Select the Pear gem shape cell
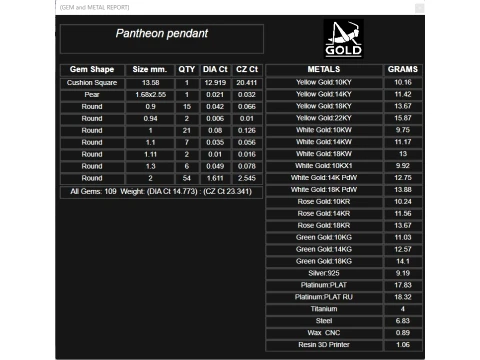The height and width of the screenshot is (360, 480). pyautogui.click(x=92, y=95)
